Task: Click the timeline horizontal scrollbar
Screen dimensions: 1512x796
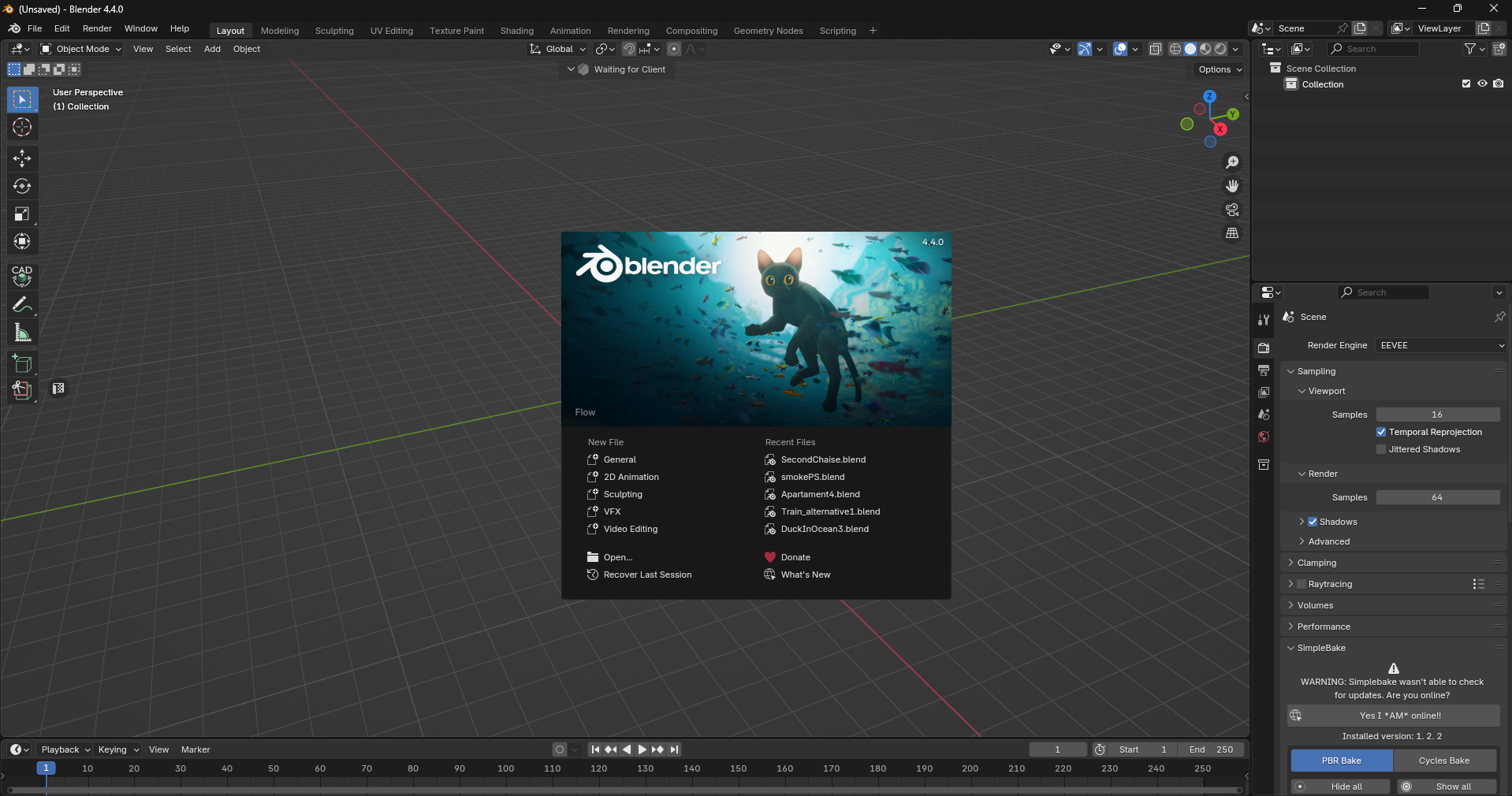Action: click(624, 790)
